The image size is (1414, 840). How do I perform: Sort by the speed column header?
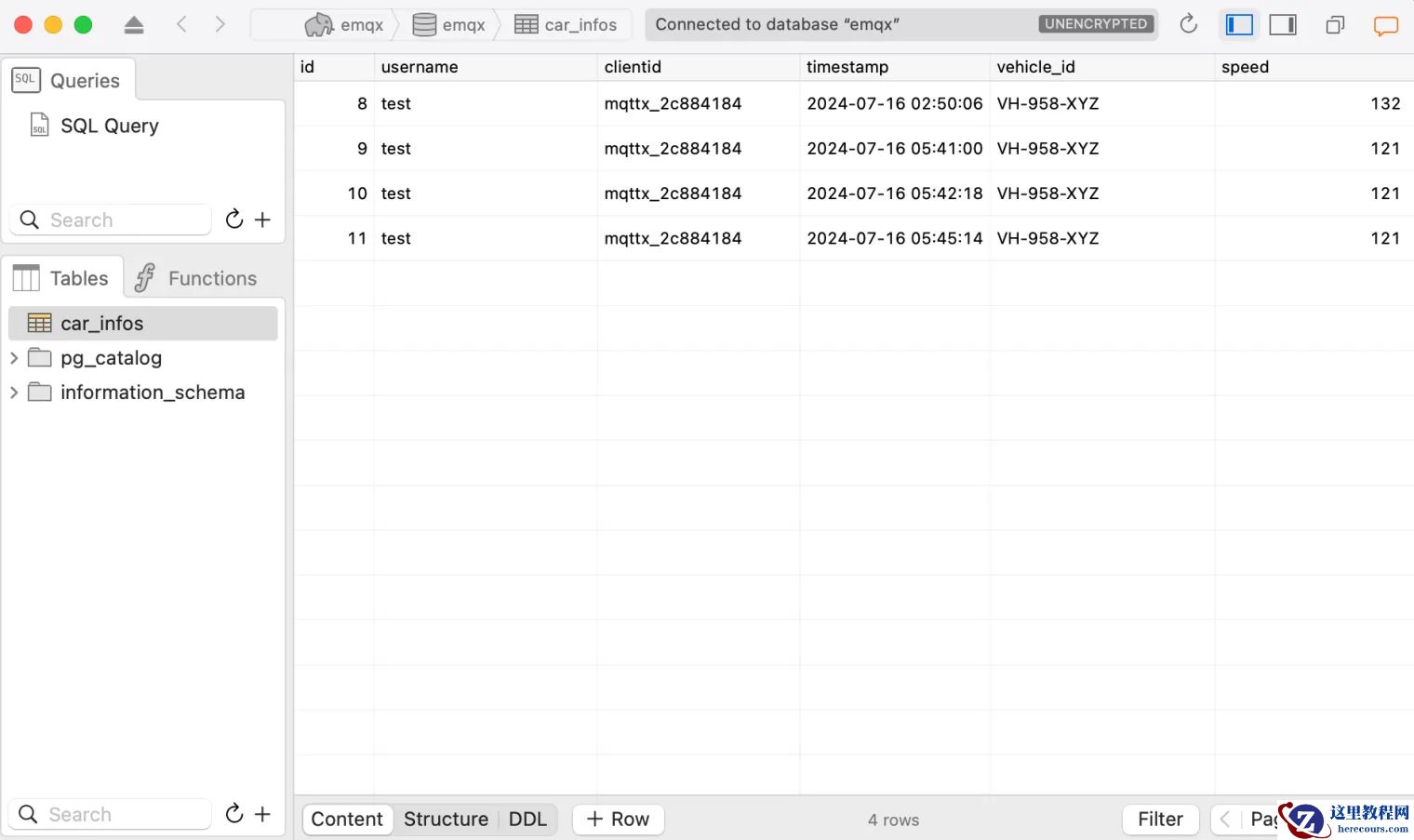[x=1314, y=67]
